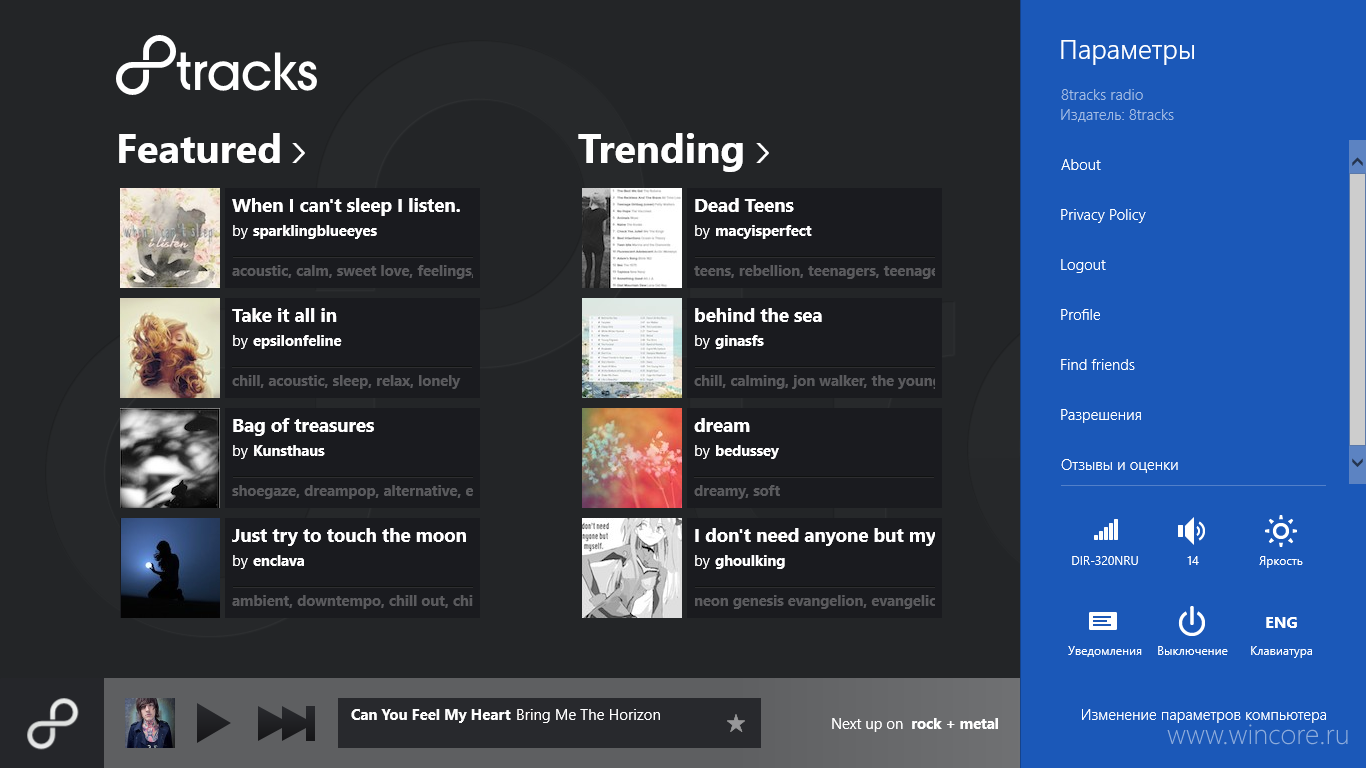Click 'Dead Teens' mix title
The width and height of the screenshot is (1366, 768).
744,206
